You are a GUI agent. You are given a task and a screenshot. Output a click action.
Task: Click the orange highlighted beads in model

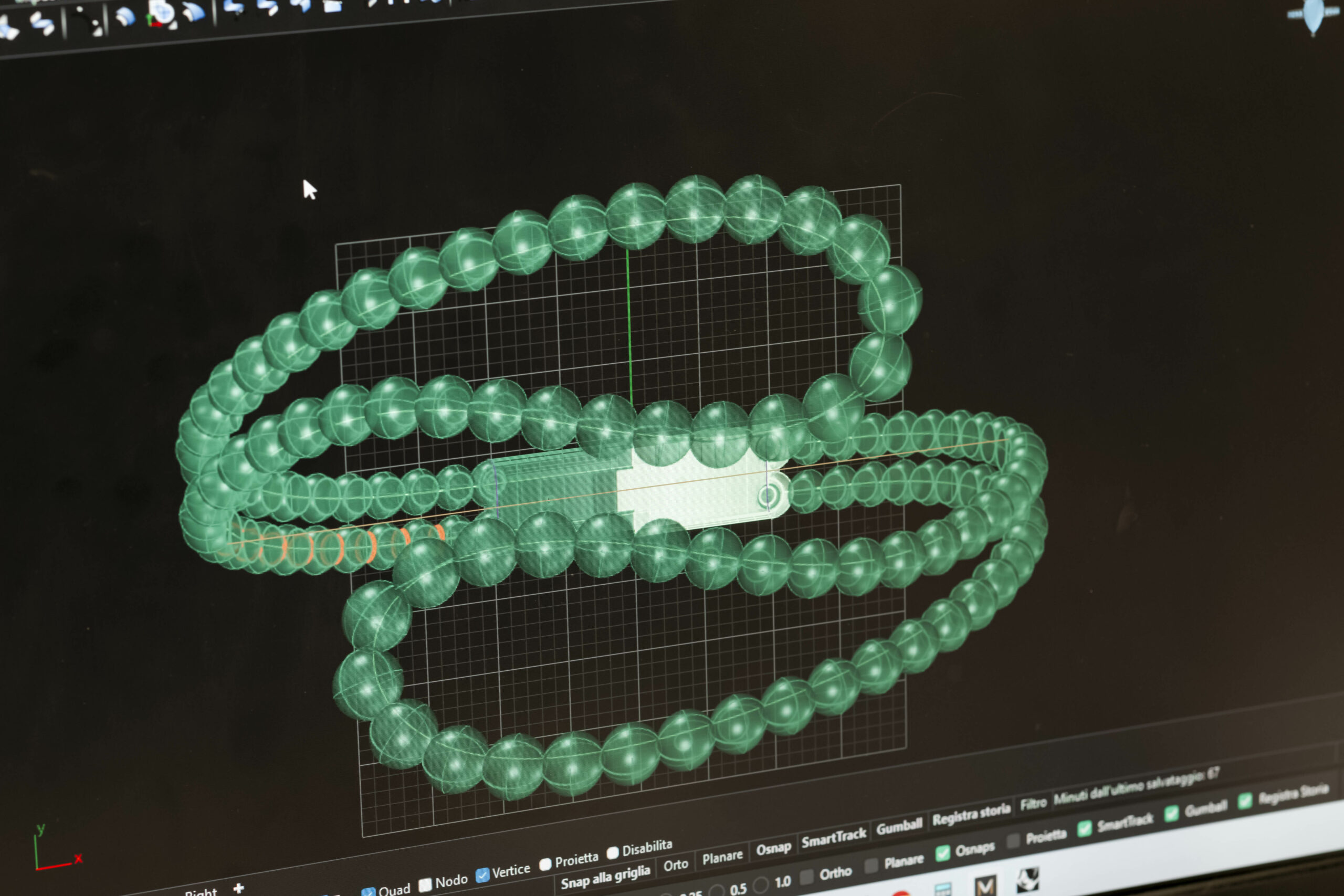(337, 546)
